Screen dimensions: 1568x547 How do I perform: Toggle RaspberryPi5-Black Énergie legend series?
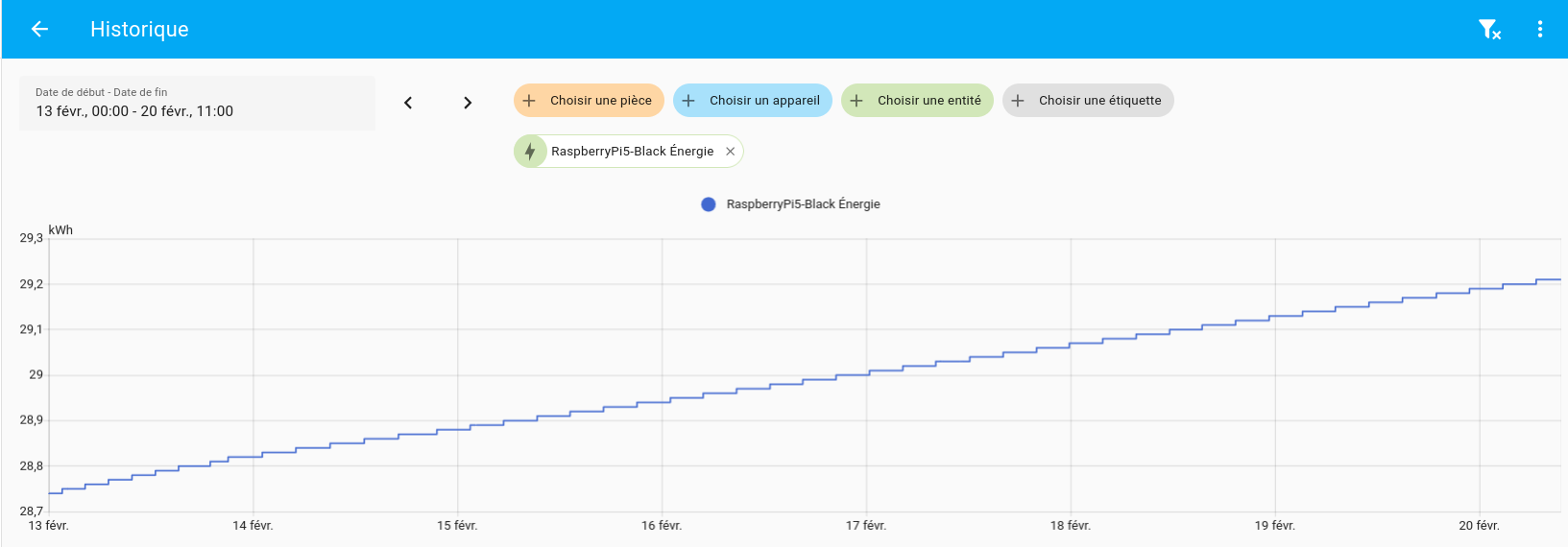(x=802, y=204)
